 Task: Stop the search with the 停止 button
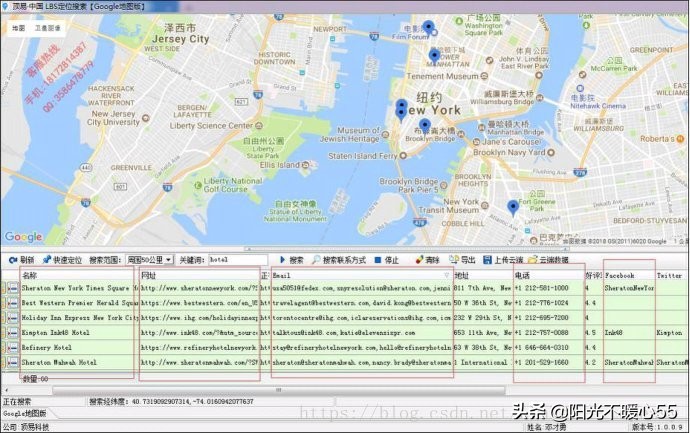pyautogui.click(x=378, y=260)
